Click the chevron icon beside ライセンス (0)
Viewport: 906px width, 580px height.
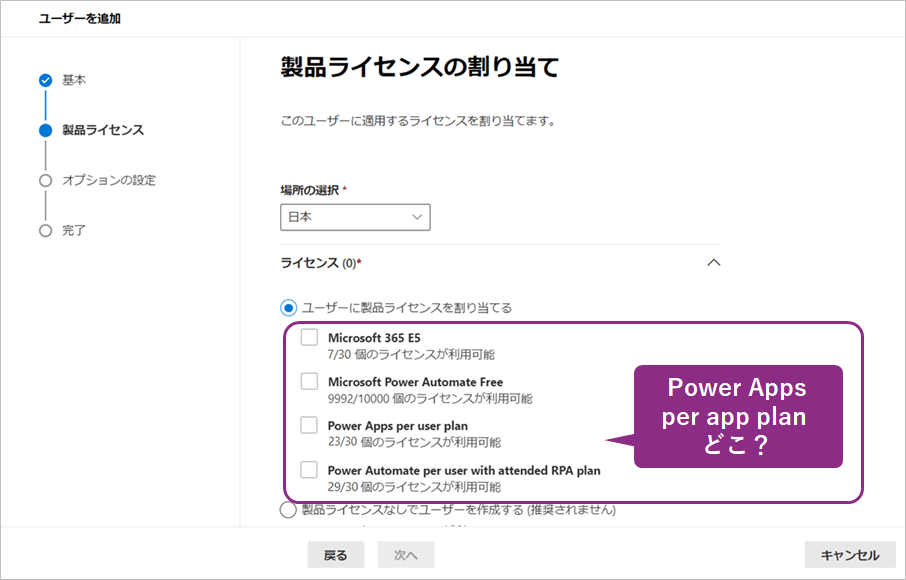[x=713, y=262]
